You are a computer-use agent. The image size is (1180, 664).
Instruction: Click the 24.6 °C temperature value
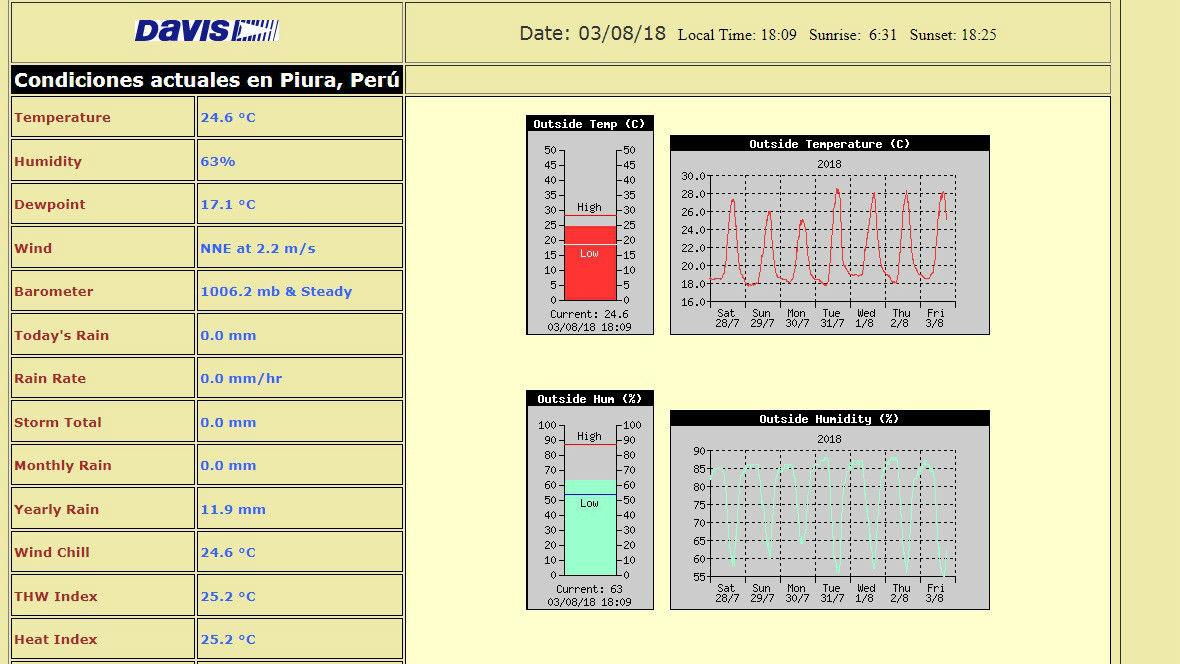(x=228, y=118)
